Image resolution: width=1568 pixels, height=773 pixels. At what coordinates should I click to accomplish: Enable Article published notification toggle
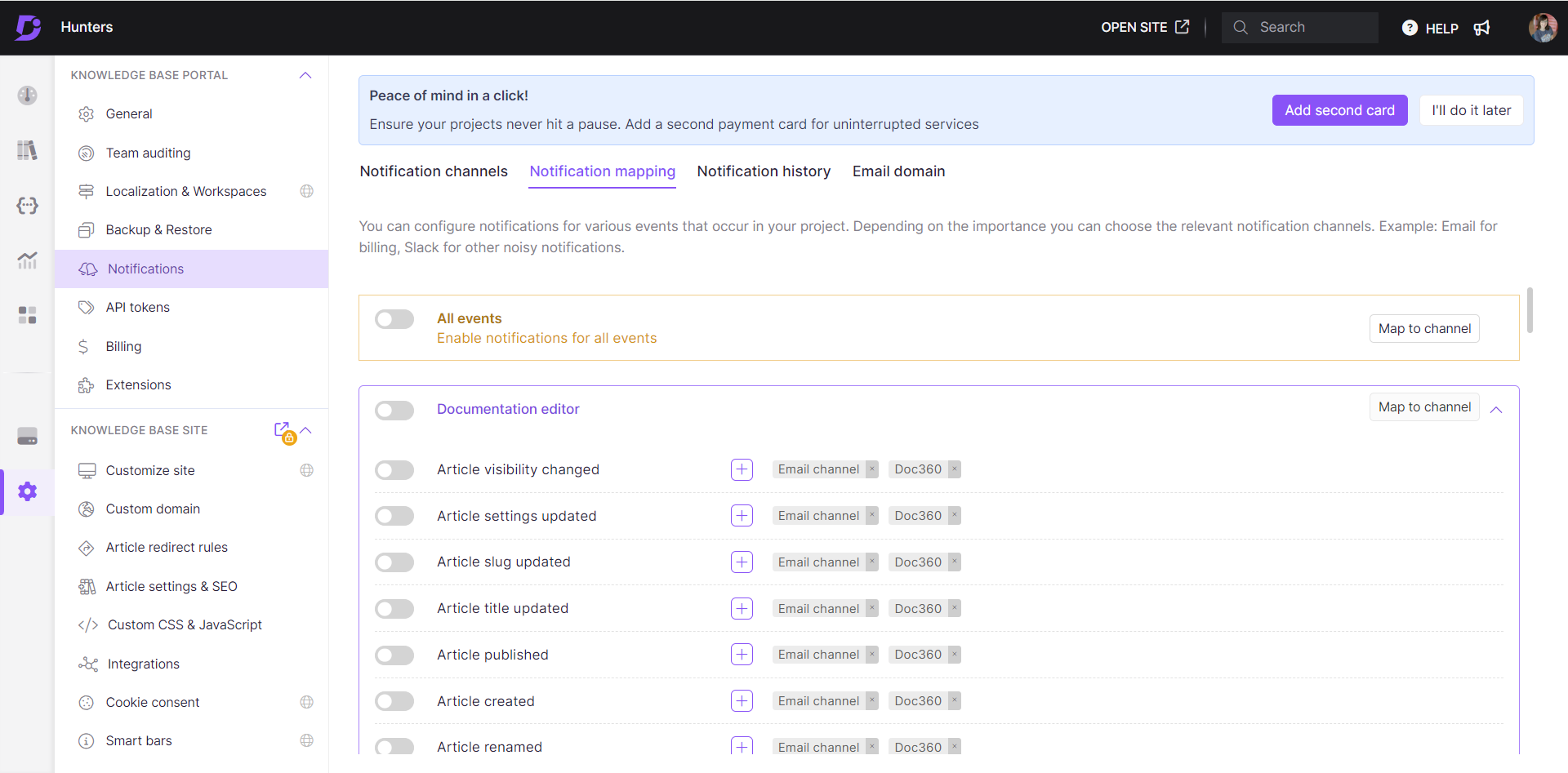click(394, 655)
